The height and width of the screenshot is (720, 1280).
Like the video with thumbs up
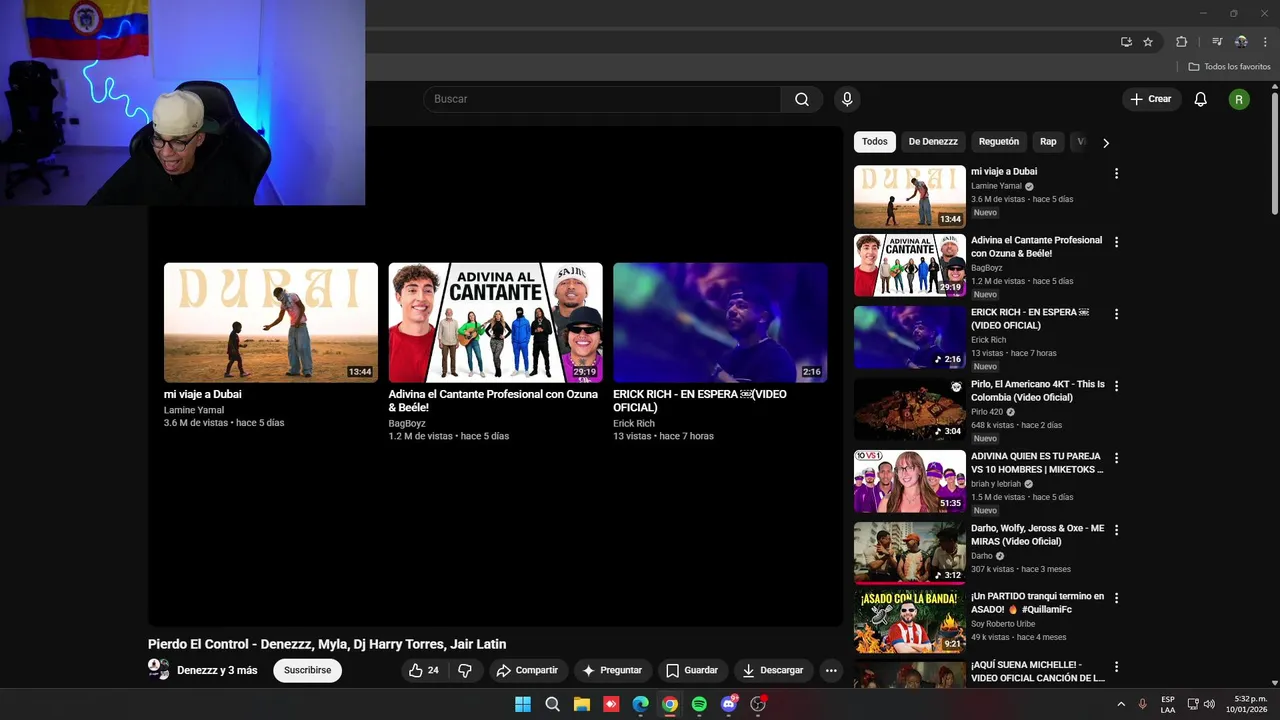424,670
